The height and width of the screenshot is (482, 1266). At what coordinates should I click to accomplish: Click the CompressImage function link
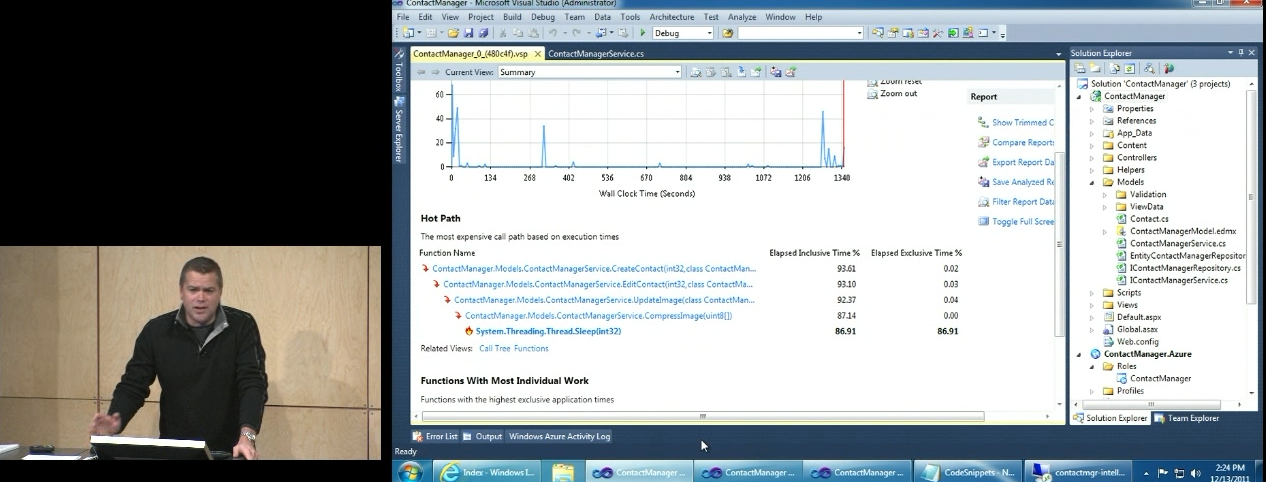coord(599,315)
